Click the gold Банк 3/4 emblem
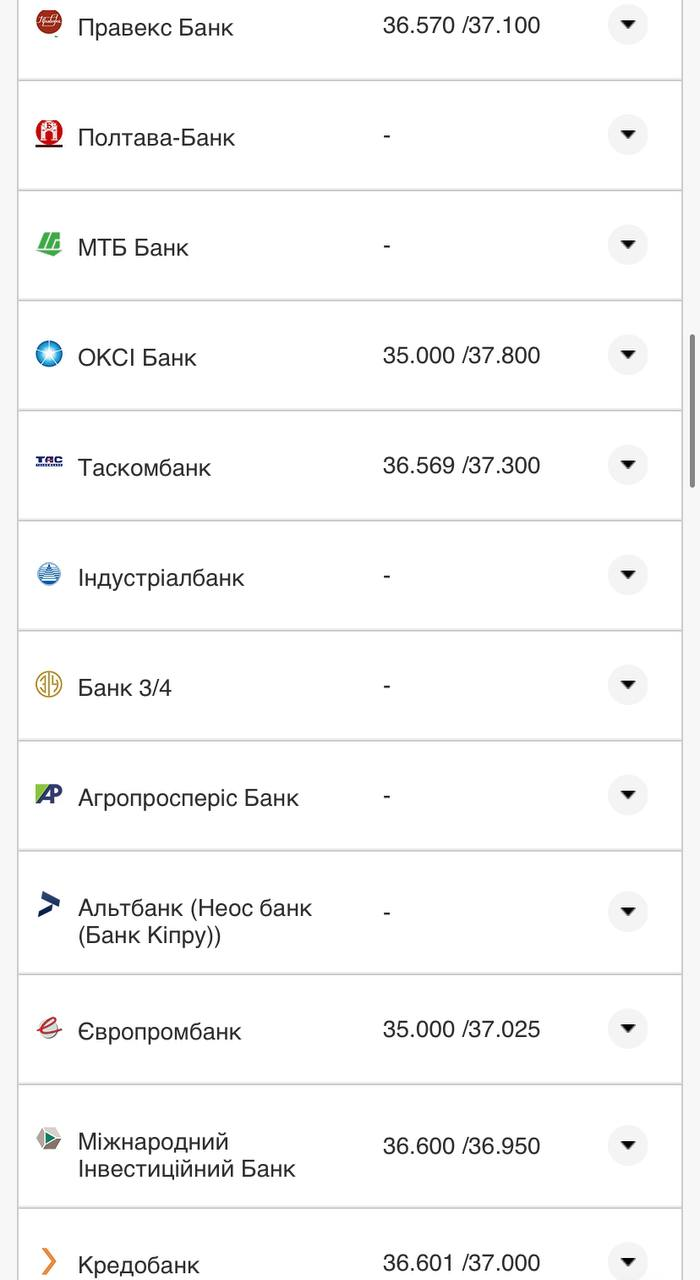The height and width of the screenshot is (1280, 700). point(48,685)
